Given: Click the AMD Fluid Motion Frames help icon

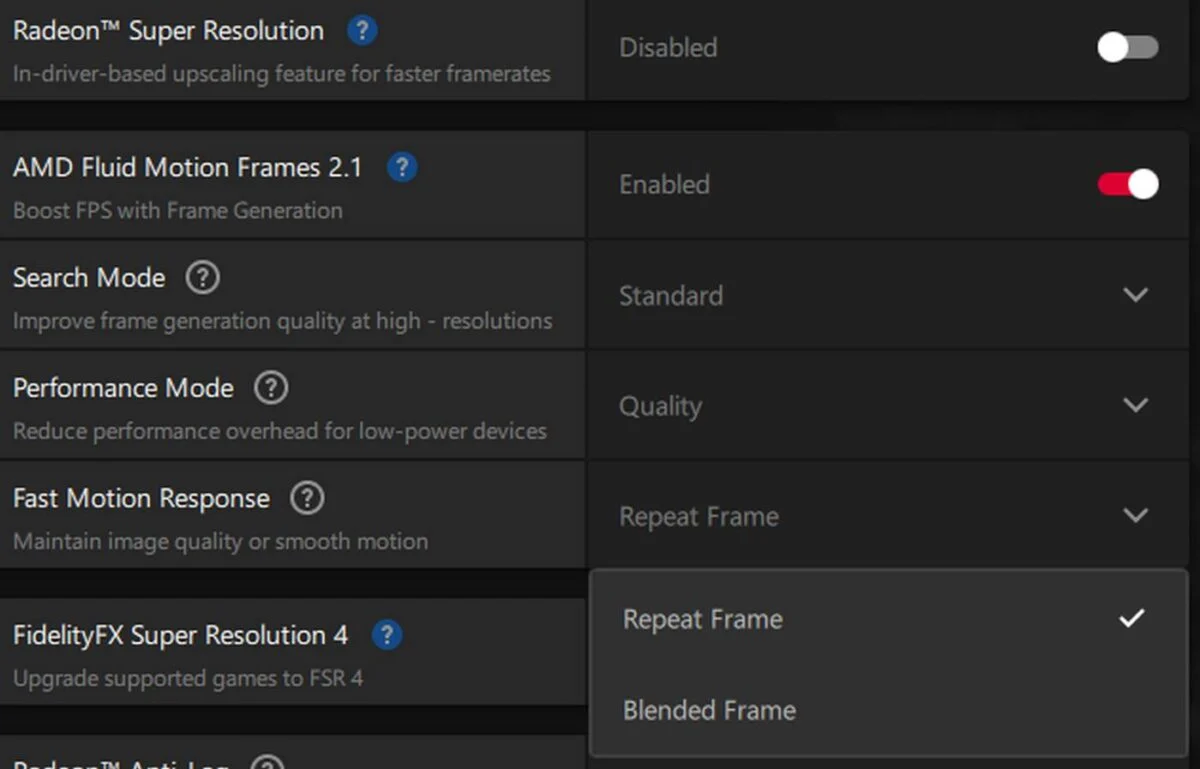Looking at the screenshot, I should point(402,167).
